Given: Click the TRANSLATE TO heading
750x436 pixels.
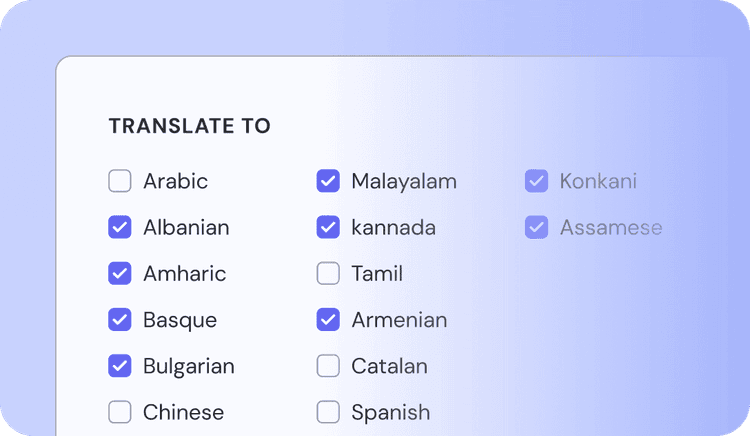Looking at the screenshot, I should (x=190, y=126).
